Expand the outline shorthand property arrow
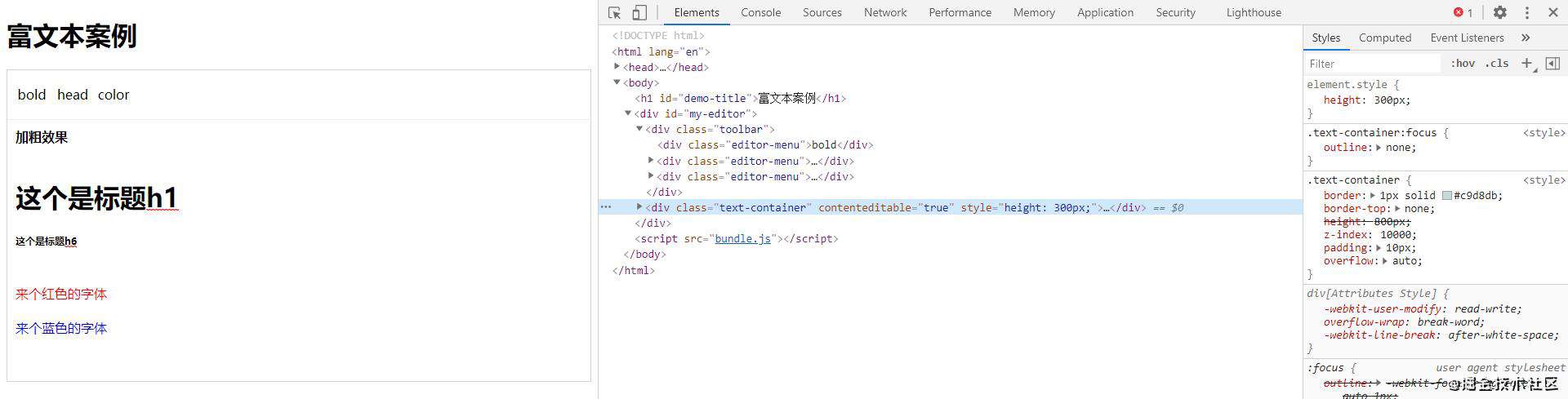 (x=1379, y=148)
